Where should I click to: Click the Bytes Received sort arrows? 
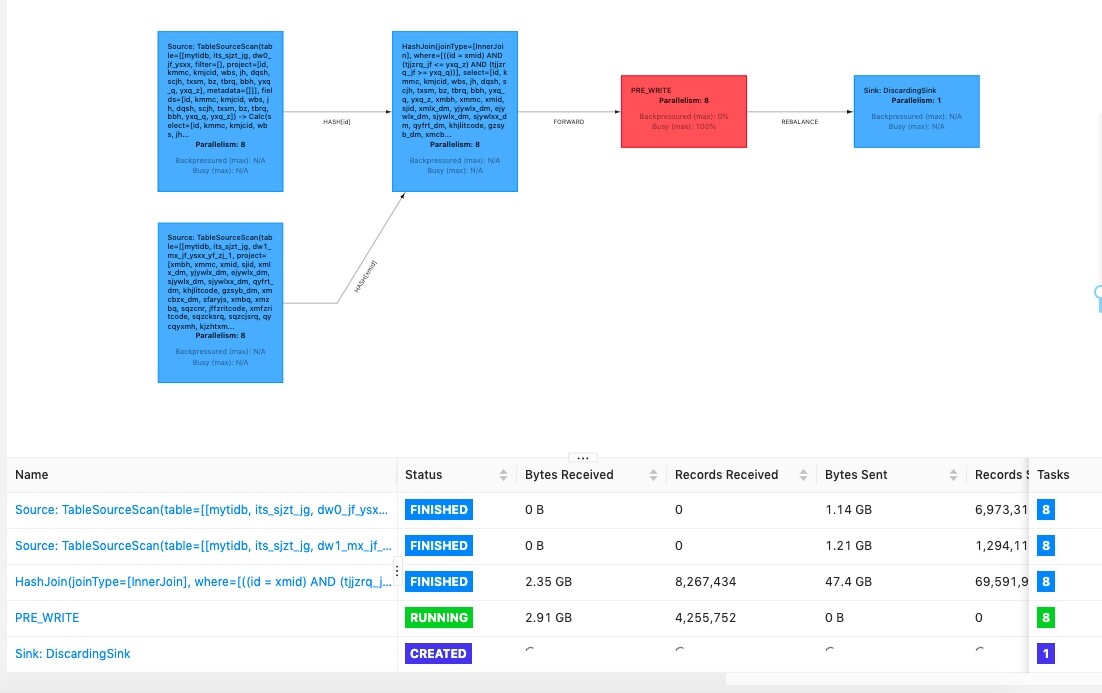(653, 475)
